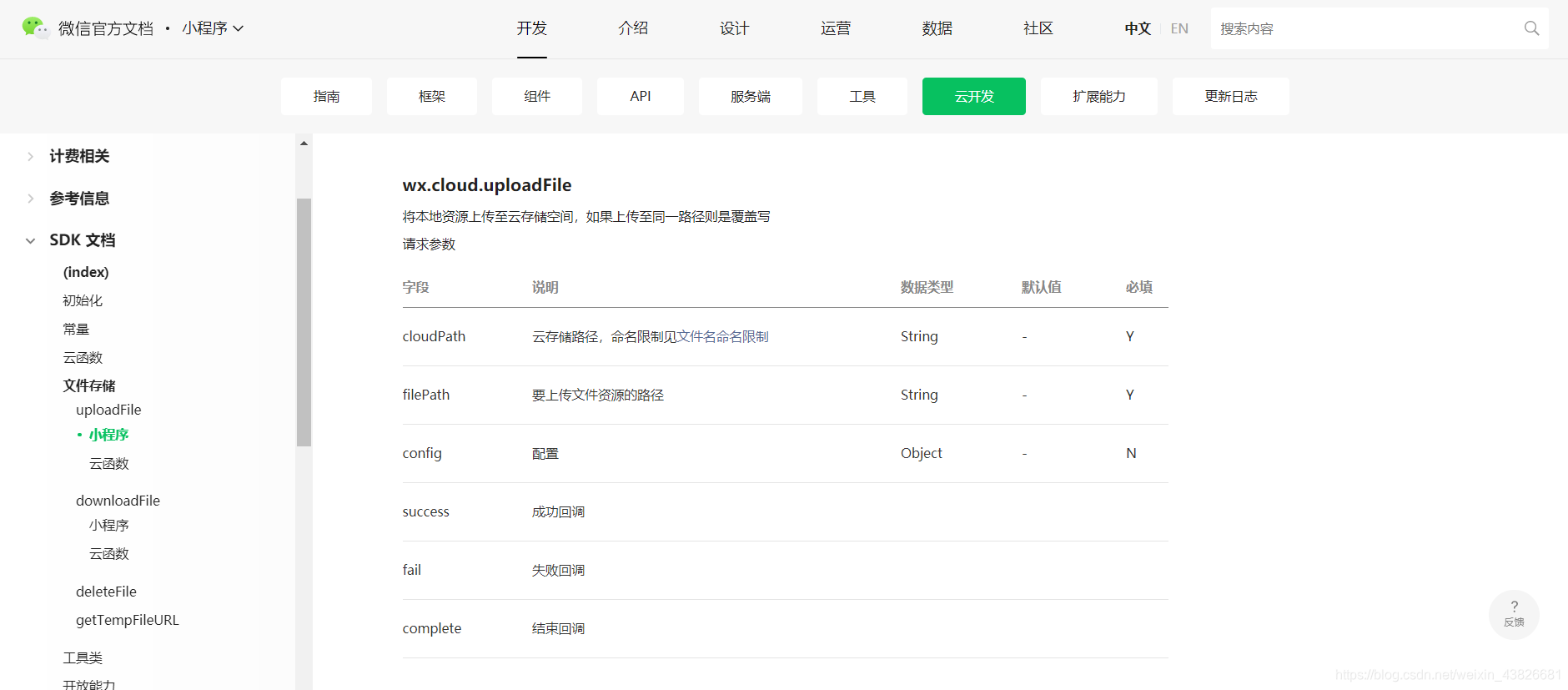Click the 结束回调 description cell
Screen dimensions: 1568x690
pos(558,628)
